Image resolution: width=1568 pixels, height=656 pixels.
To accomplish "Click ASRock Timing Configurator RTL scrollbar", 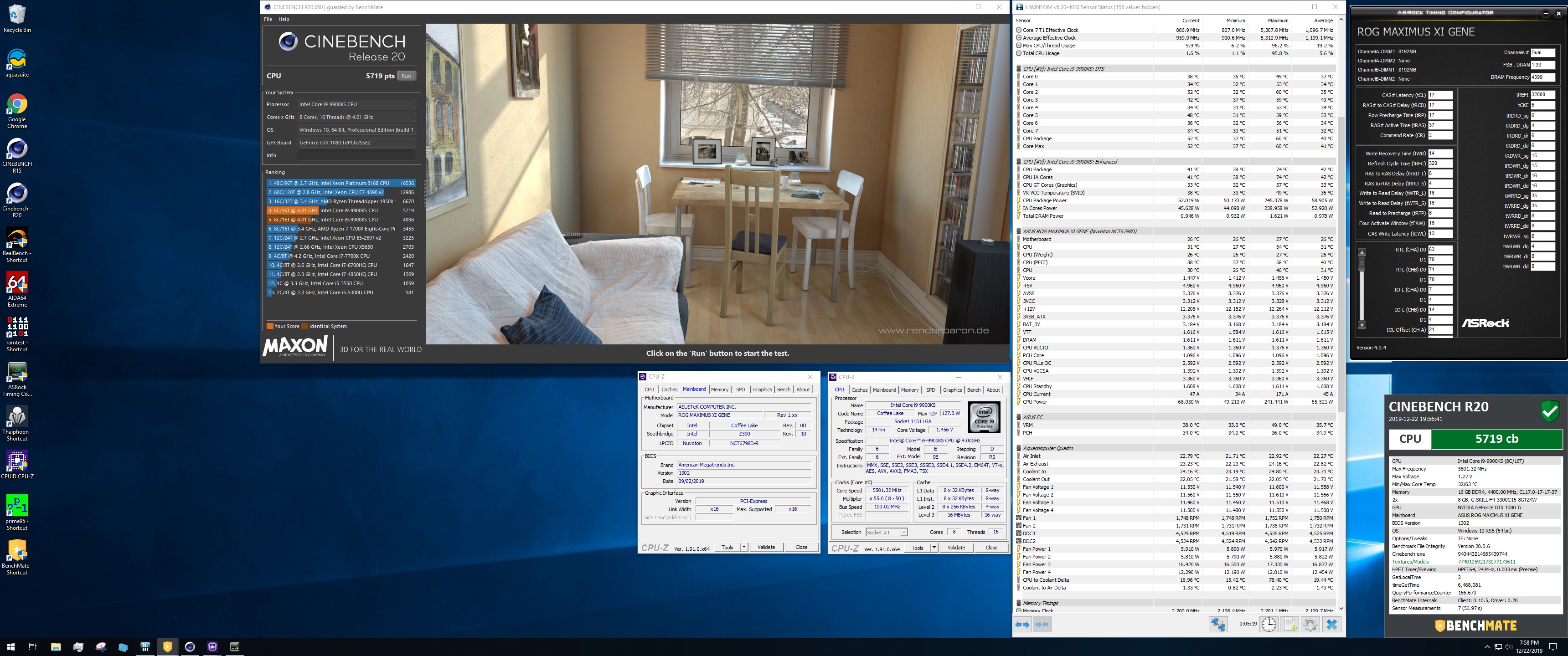I will point(1362,287).
